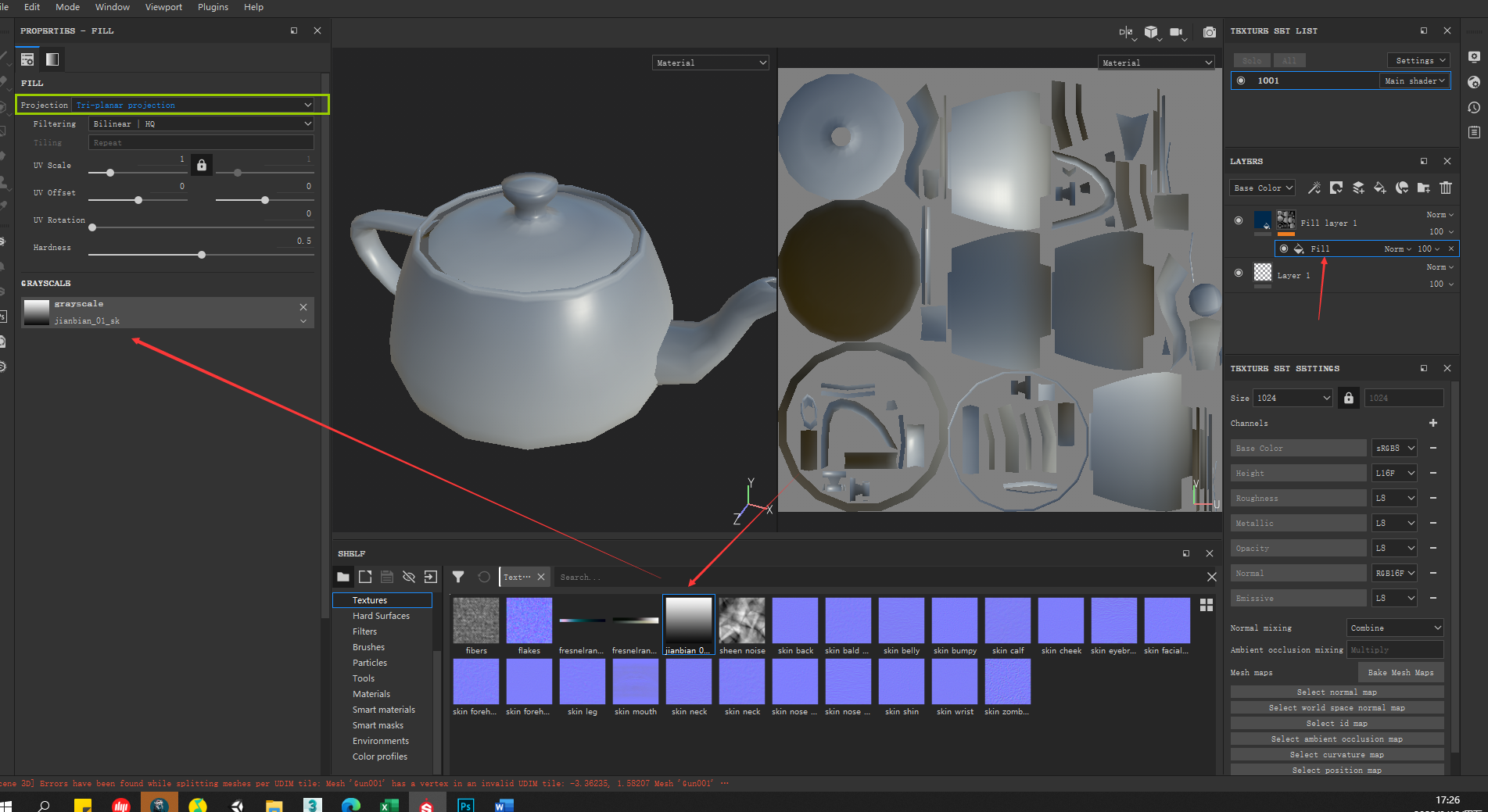Add a new folder in Layers
This screenshot has height=812, width=1488.
[x=1424, y=188]
